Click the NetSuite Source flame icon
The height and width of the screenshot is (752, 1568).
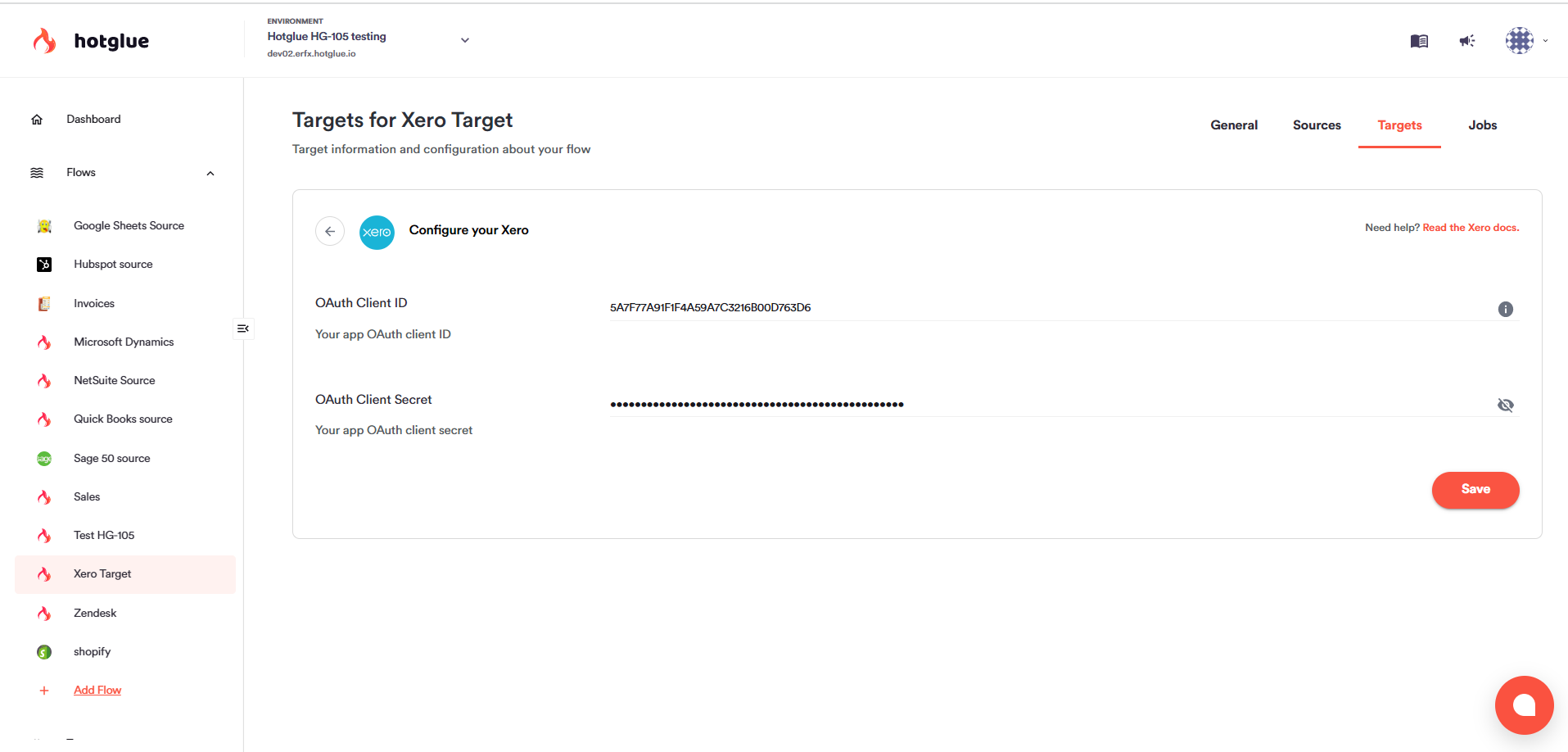pos(44,381)
